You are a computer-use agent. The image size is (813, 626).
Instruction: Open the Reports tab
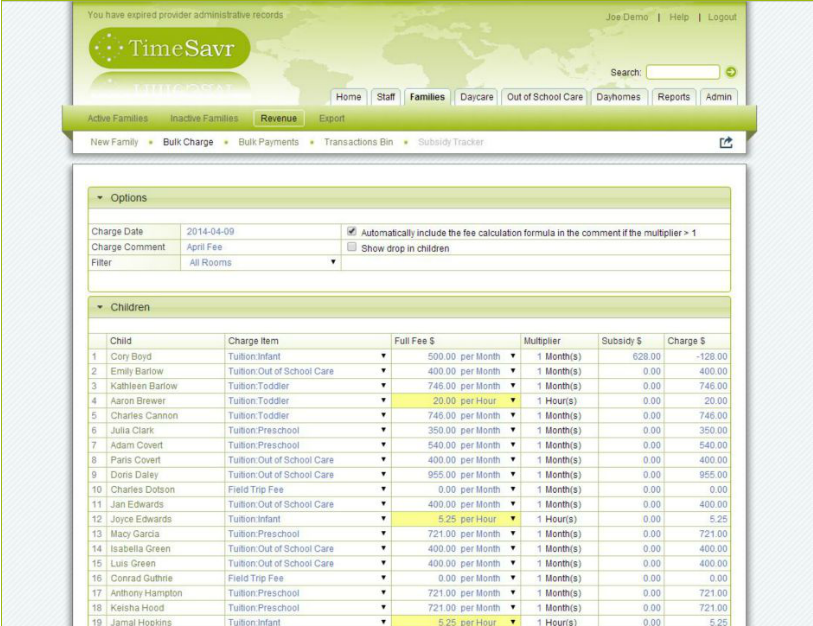674,97
